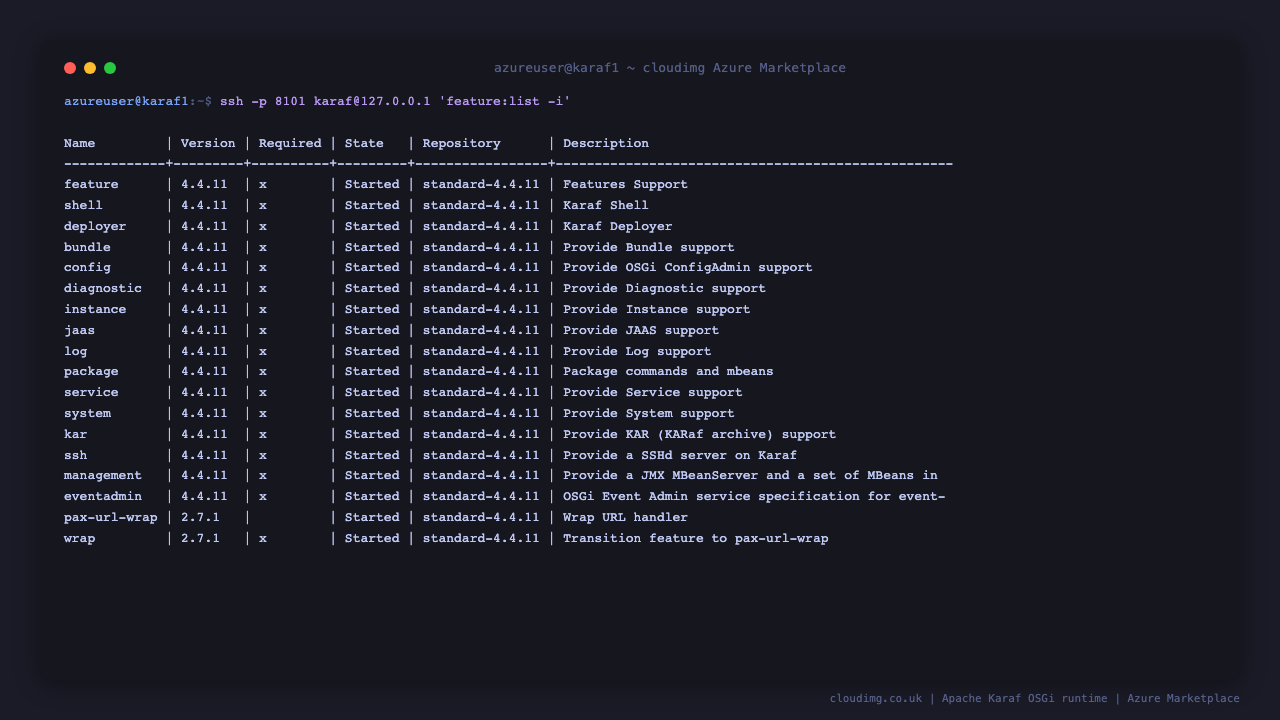Select the 'instance' feature name
The image size is (1280, 720).
95,309
